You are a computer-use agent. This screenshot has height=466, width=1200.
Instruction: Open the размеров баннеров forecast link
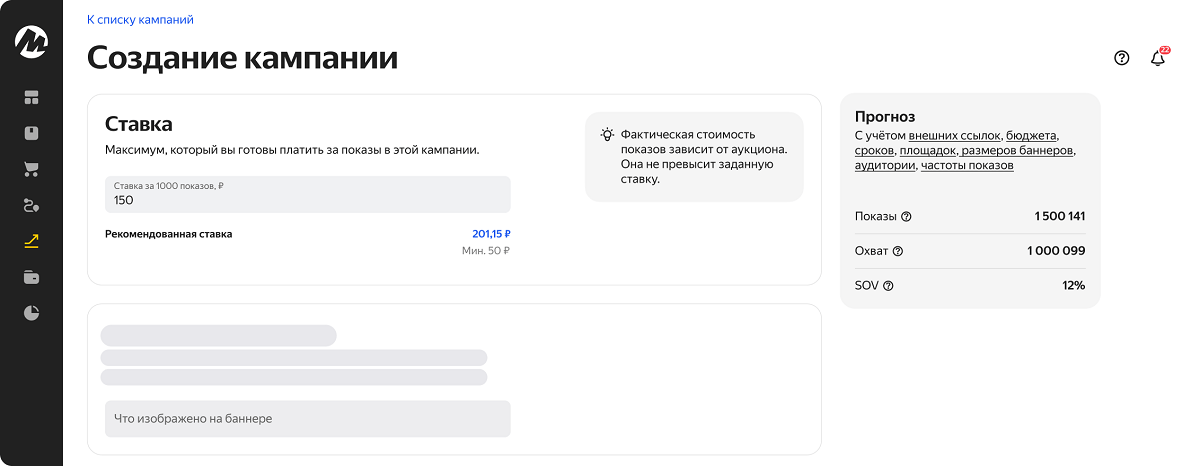click(1017, 150)
